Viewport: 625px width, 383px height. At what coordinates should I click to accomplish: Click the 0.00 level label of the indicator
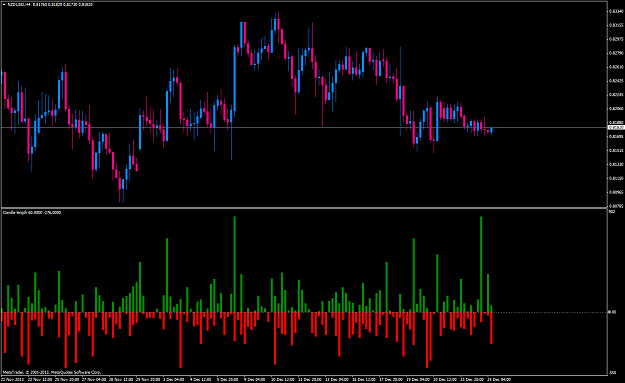pos(612,312)
